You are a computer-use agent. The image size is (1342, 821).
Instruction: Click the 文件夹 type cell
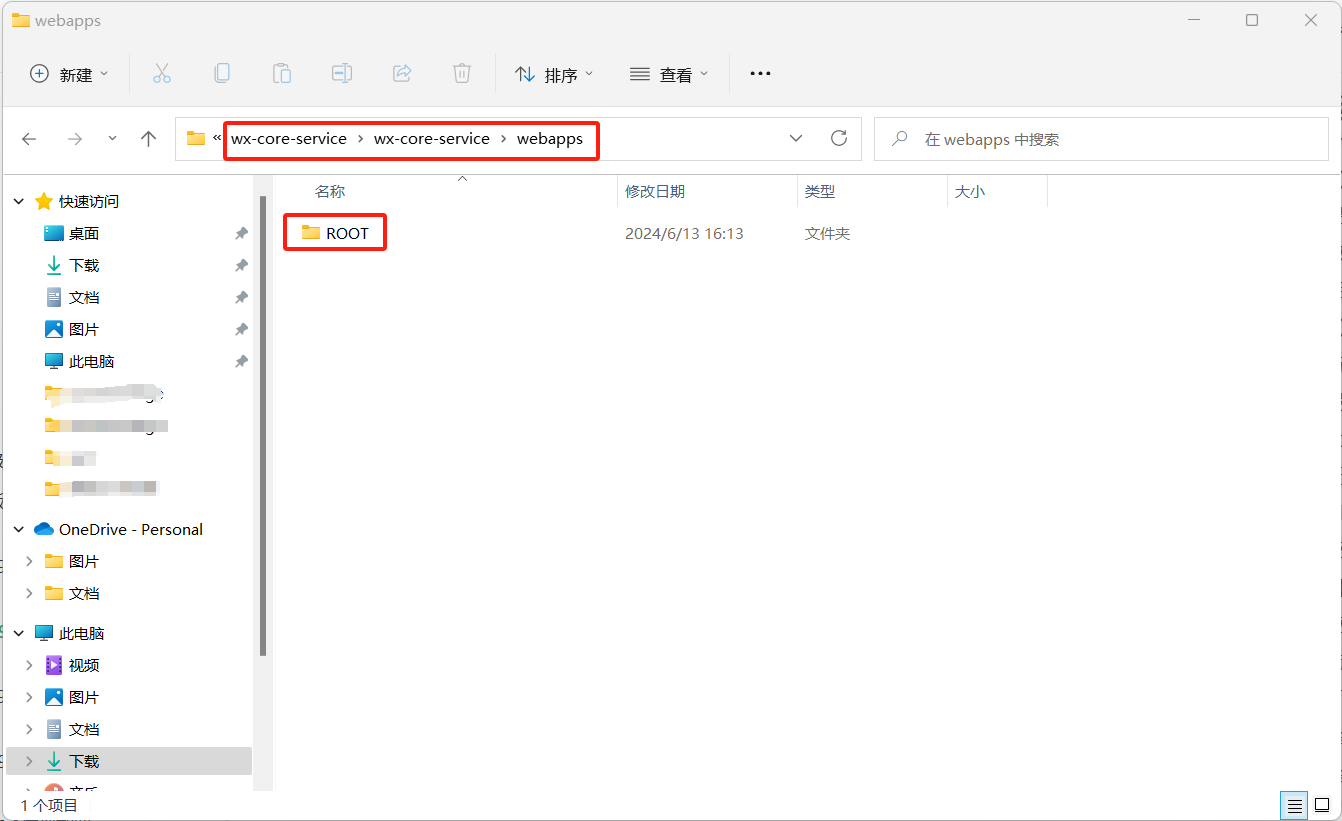click(827, 233)
